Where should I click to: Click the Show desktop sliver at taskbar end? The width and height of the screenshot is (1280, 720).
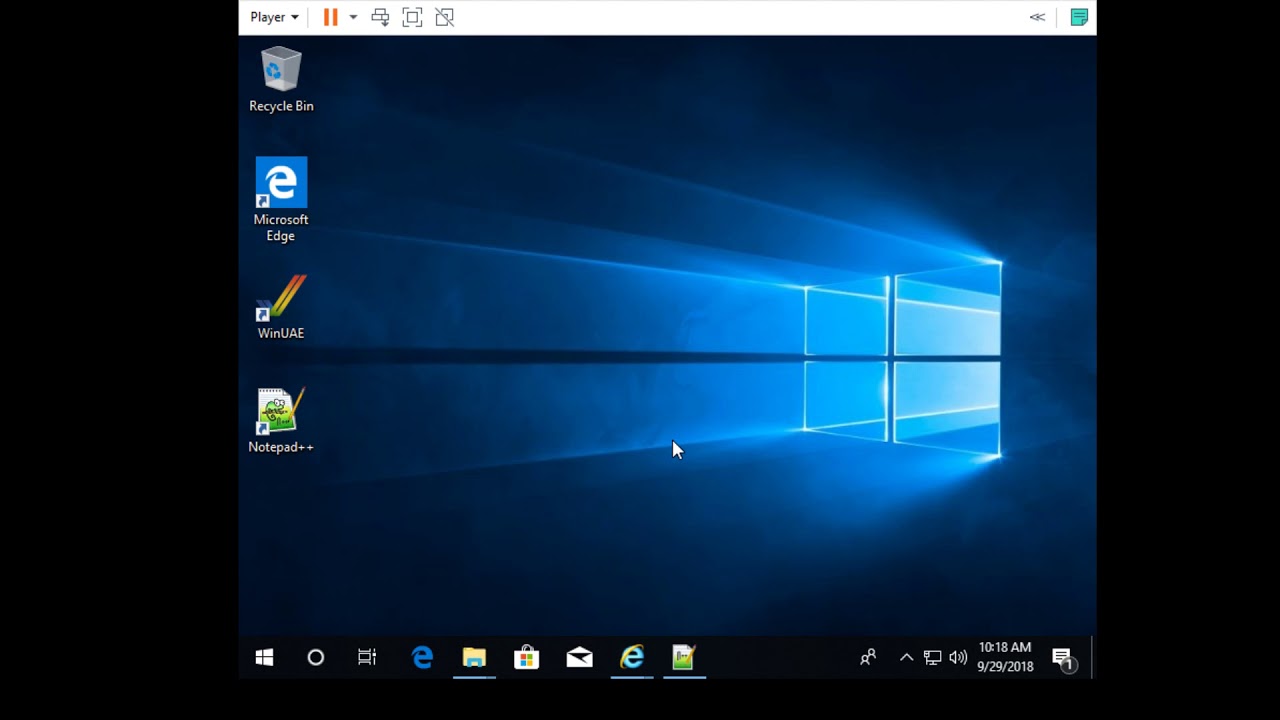(x=1093, y=657)
